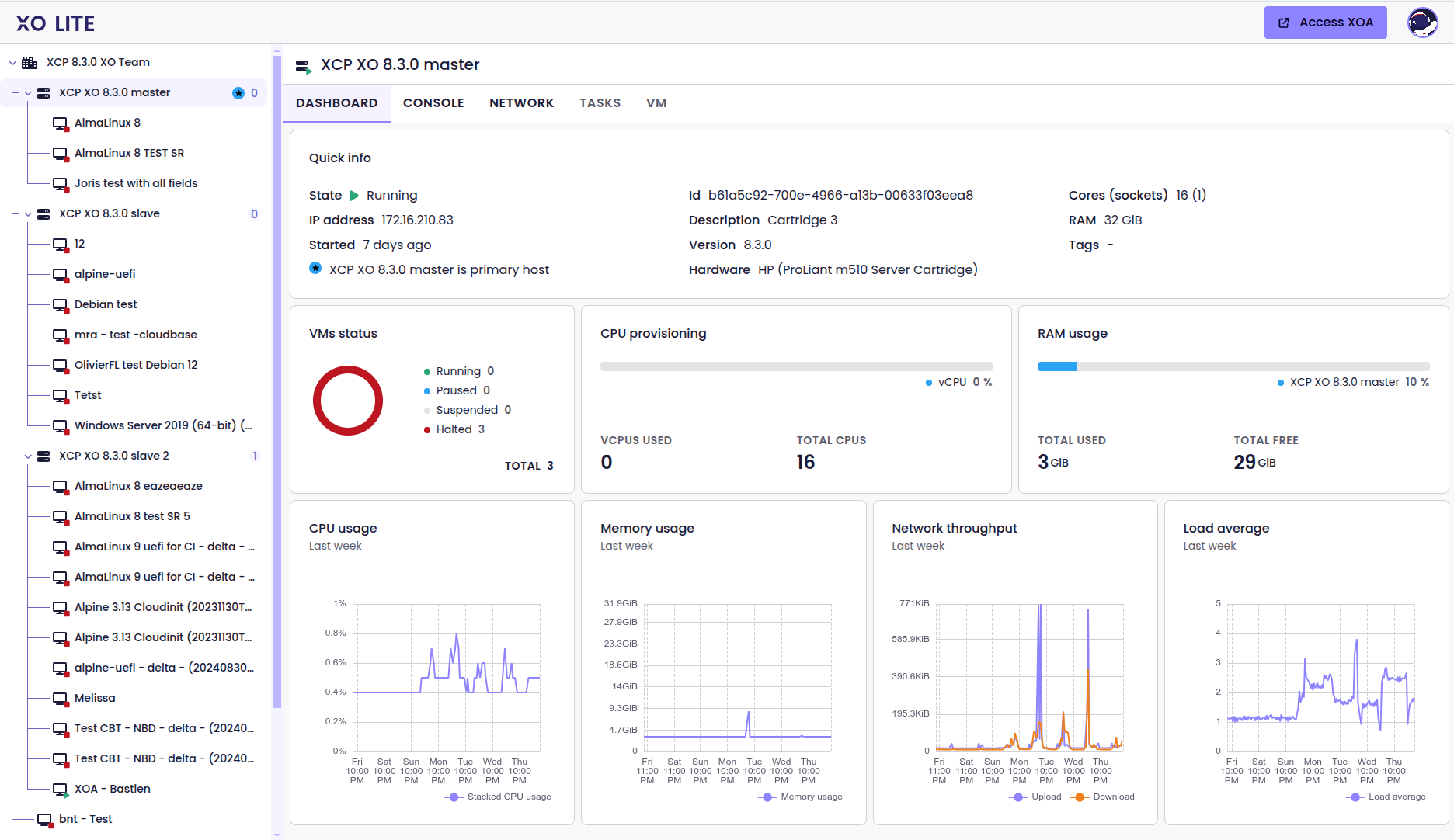Image resolution: width=1454 pixels, height=840 pixels.
Task: Click the Halted legend red dot
Action: [427, 430]
